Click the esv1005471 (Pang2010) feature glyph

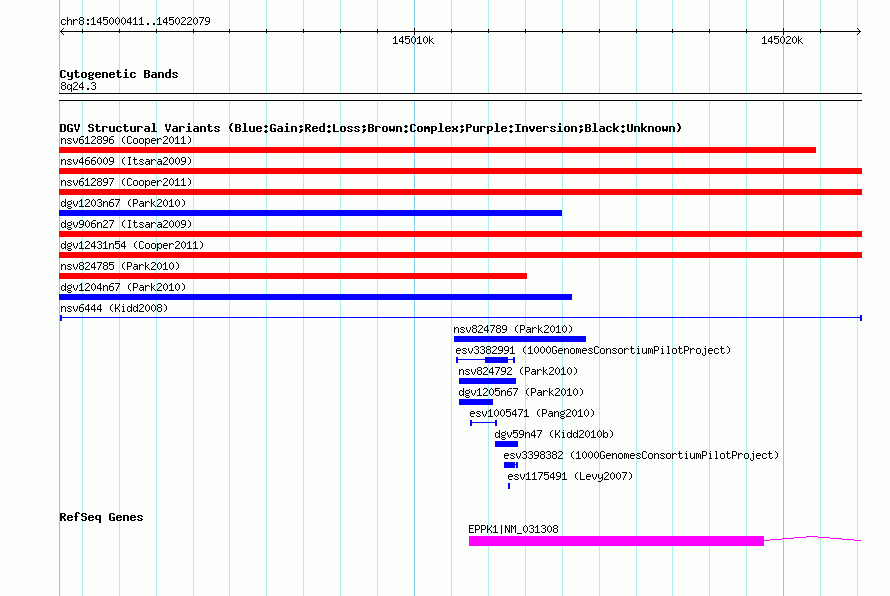pyautogui.click(x=484, y=423)
